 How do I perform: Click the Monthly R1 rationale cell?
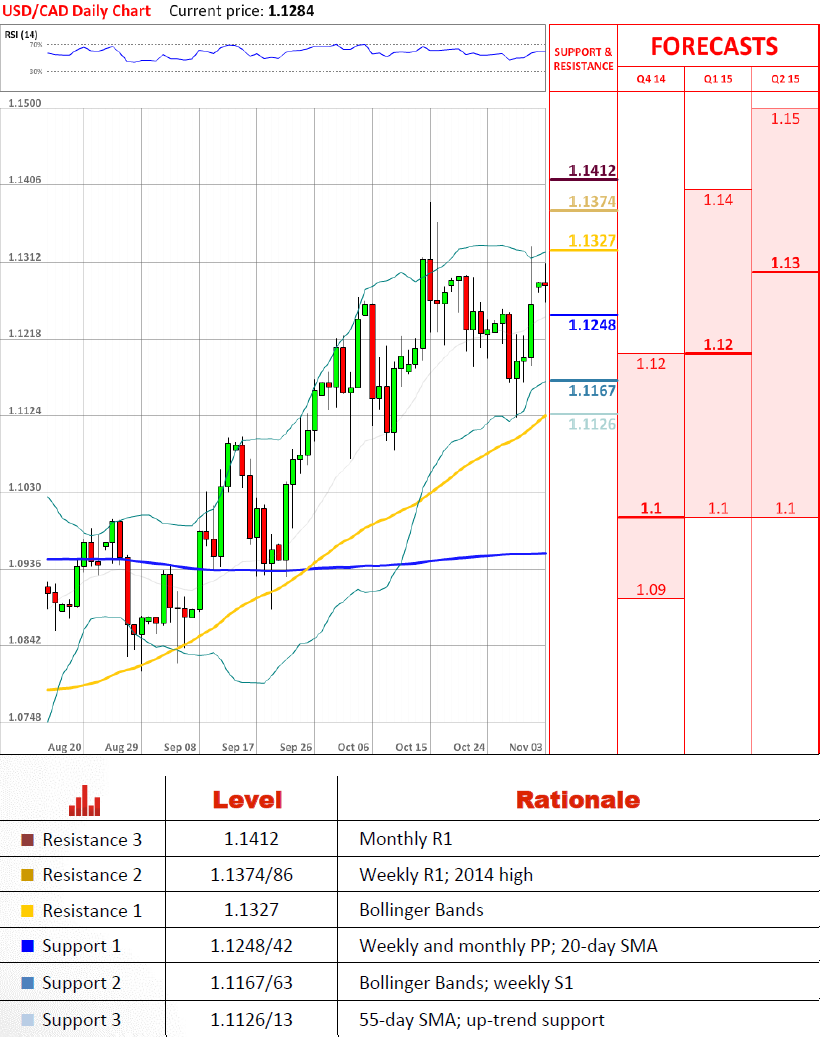click(405, 839)
